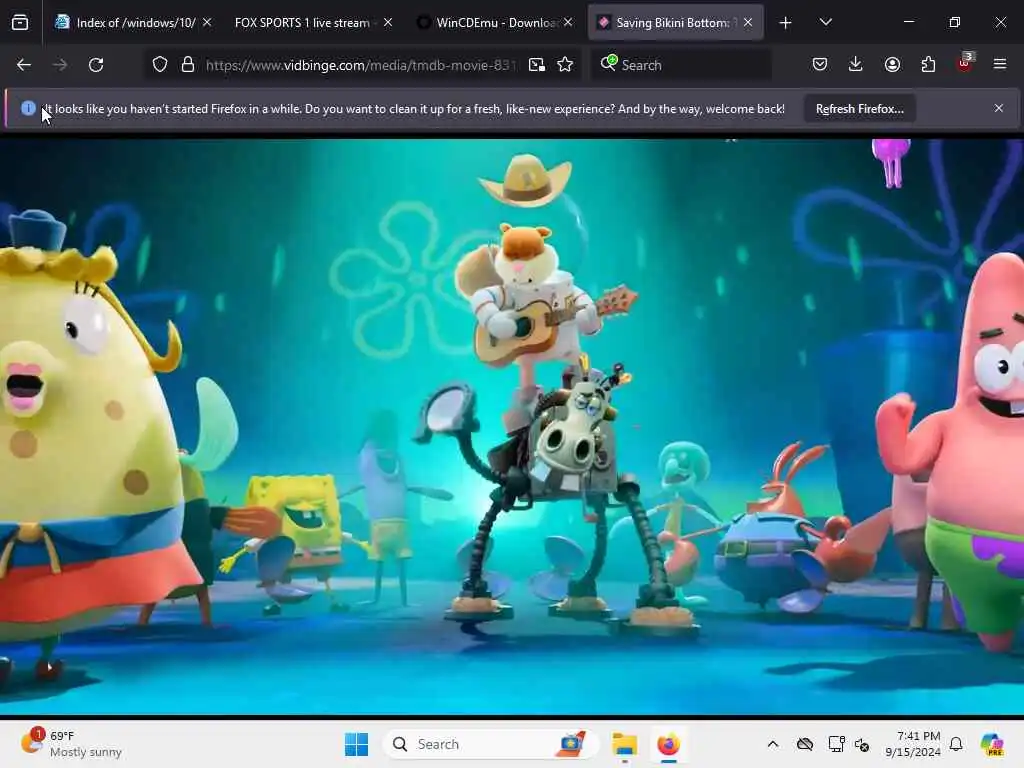This screenshot has width=1024, height=768.
Task: Click the cloud sync tray icon
Action: (x=805, y=744)
